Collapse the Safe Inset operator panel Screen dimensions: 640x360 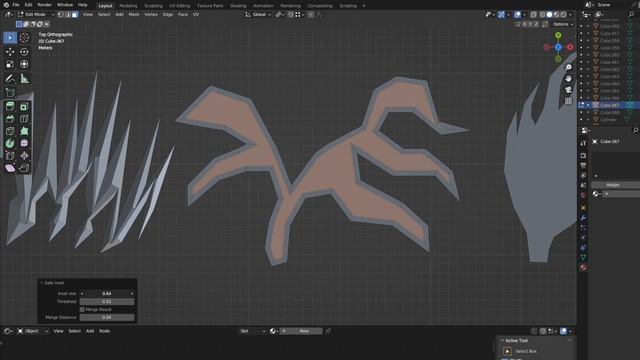coord(41,283)
